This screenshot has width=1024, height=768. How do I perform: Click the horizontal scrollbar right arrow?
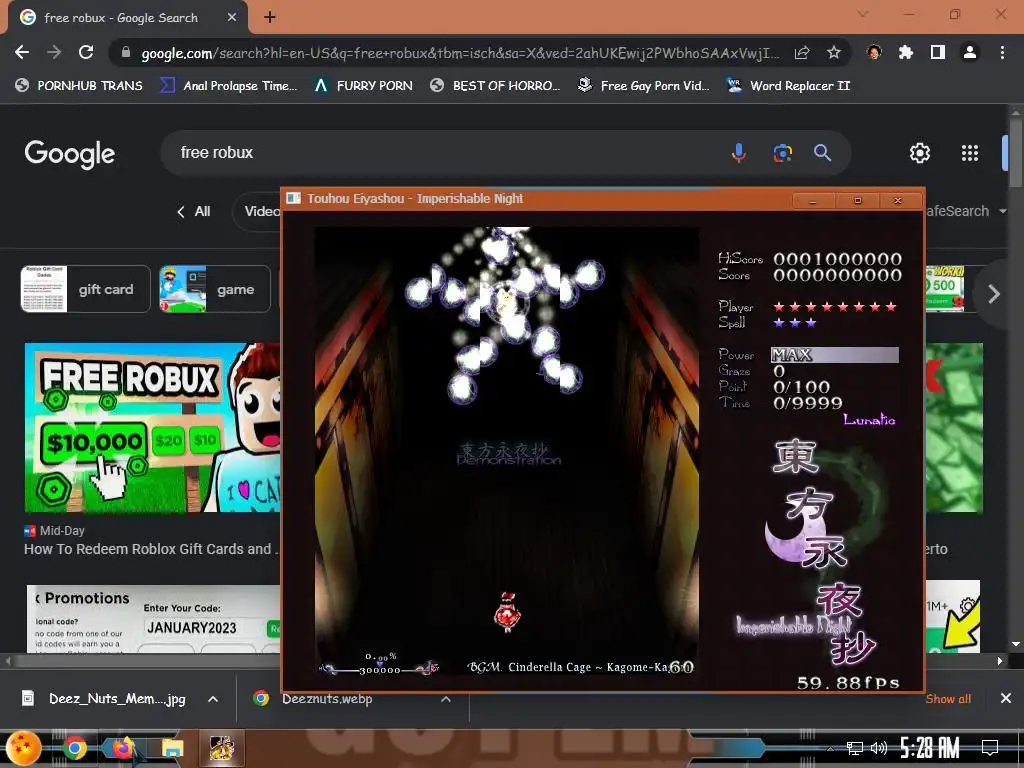tap(999, 661)
